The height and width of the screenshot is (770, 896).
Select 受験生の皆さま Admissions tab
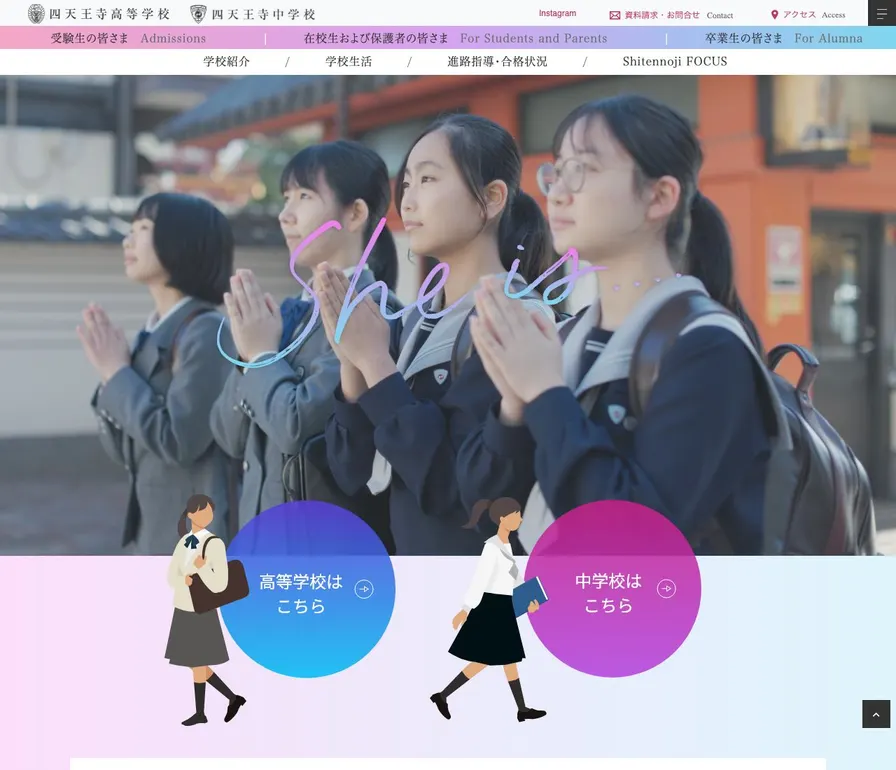pos(129,38)
